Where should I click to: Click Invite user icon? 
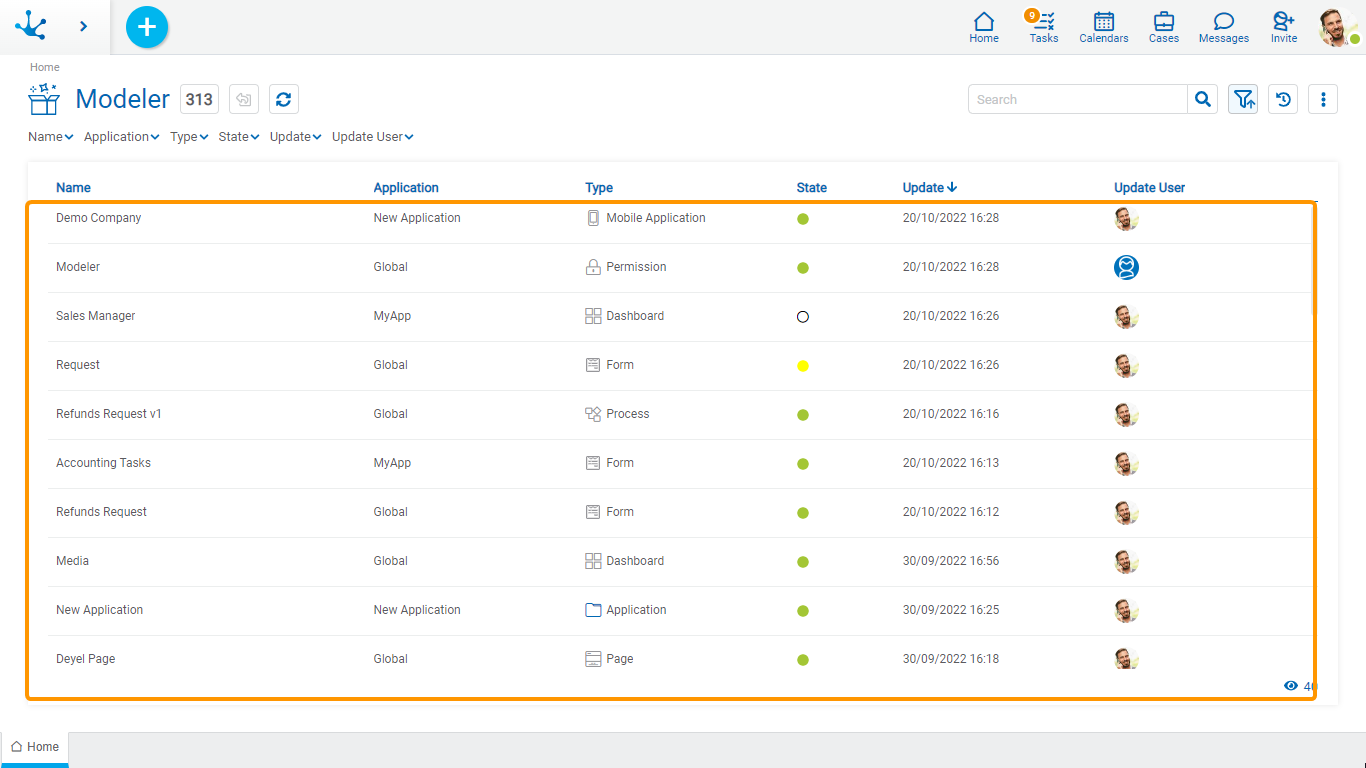click(x=1284, y=27)
